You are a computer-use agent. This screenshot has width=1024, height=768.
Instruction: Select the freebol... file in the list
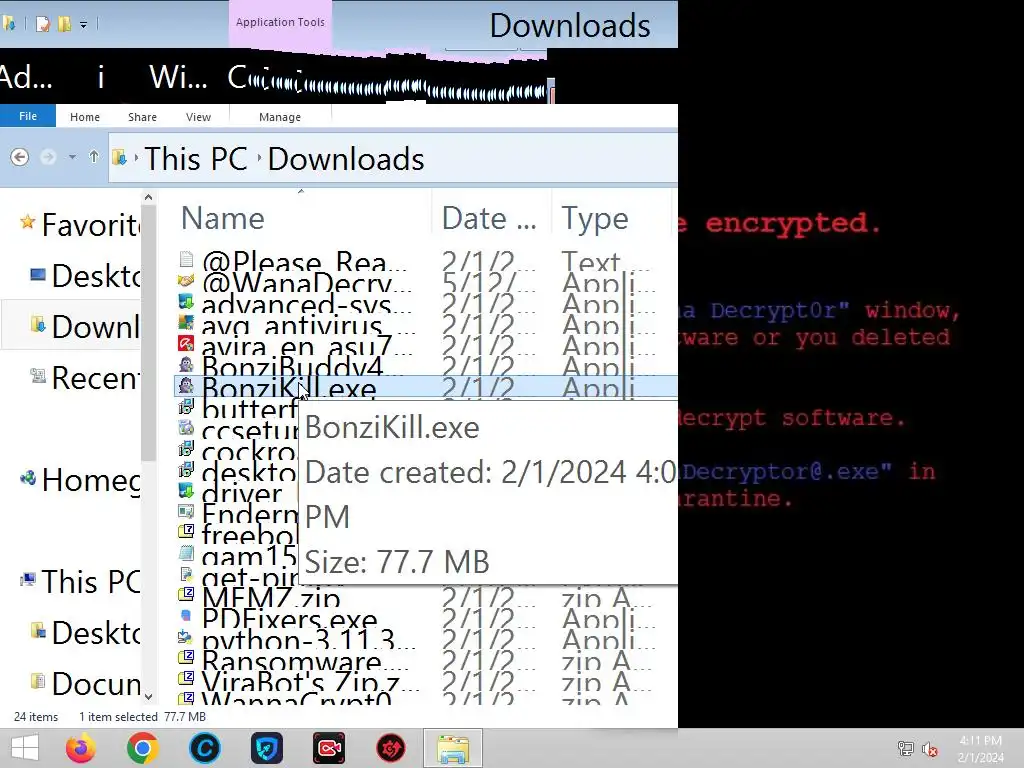tap(249, 536)
